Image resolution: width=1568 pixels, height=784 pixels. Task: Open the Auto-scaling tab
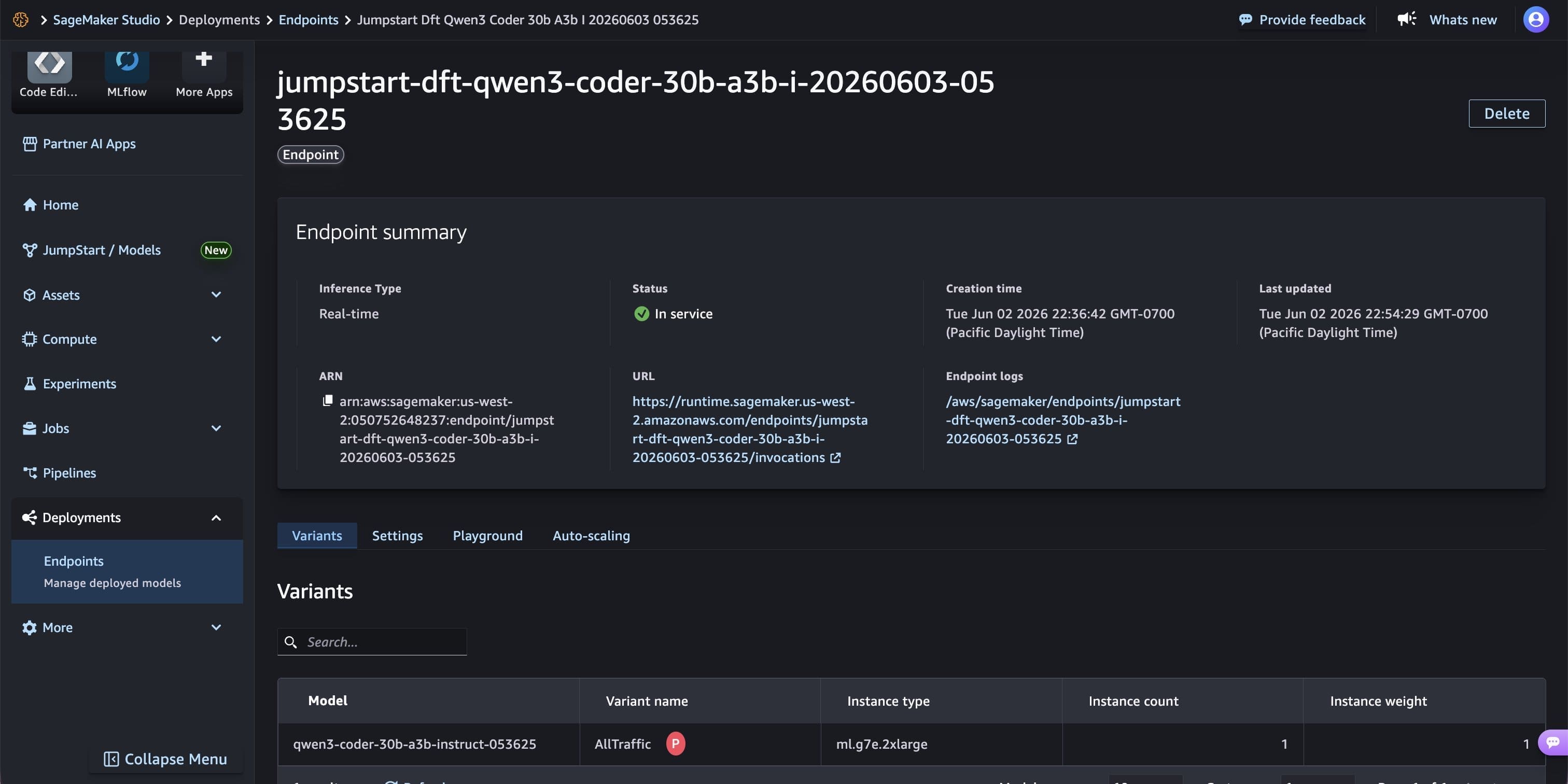(x=591, y=536)
